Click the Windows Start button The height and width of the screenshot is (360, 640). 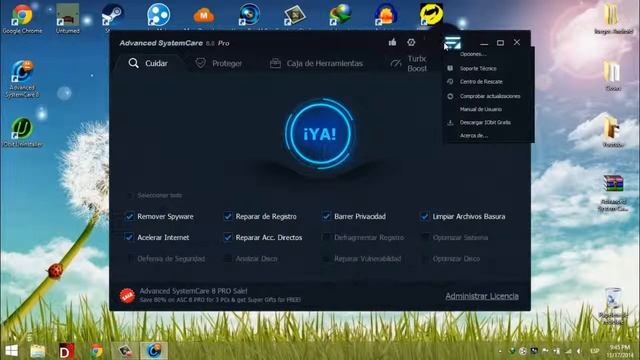(x=11, y=351)
